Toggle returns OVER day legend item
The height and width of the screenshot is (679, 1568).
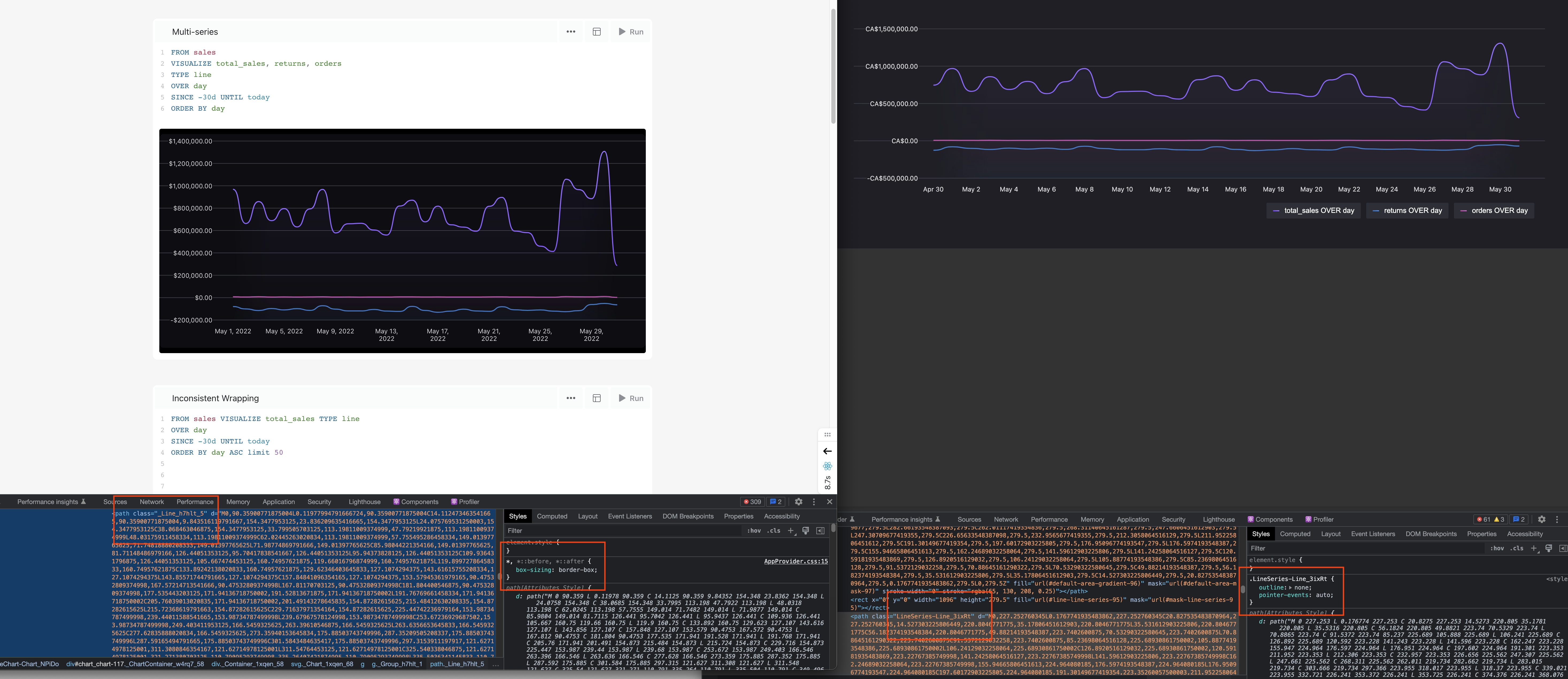[1407, 210]
